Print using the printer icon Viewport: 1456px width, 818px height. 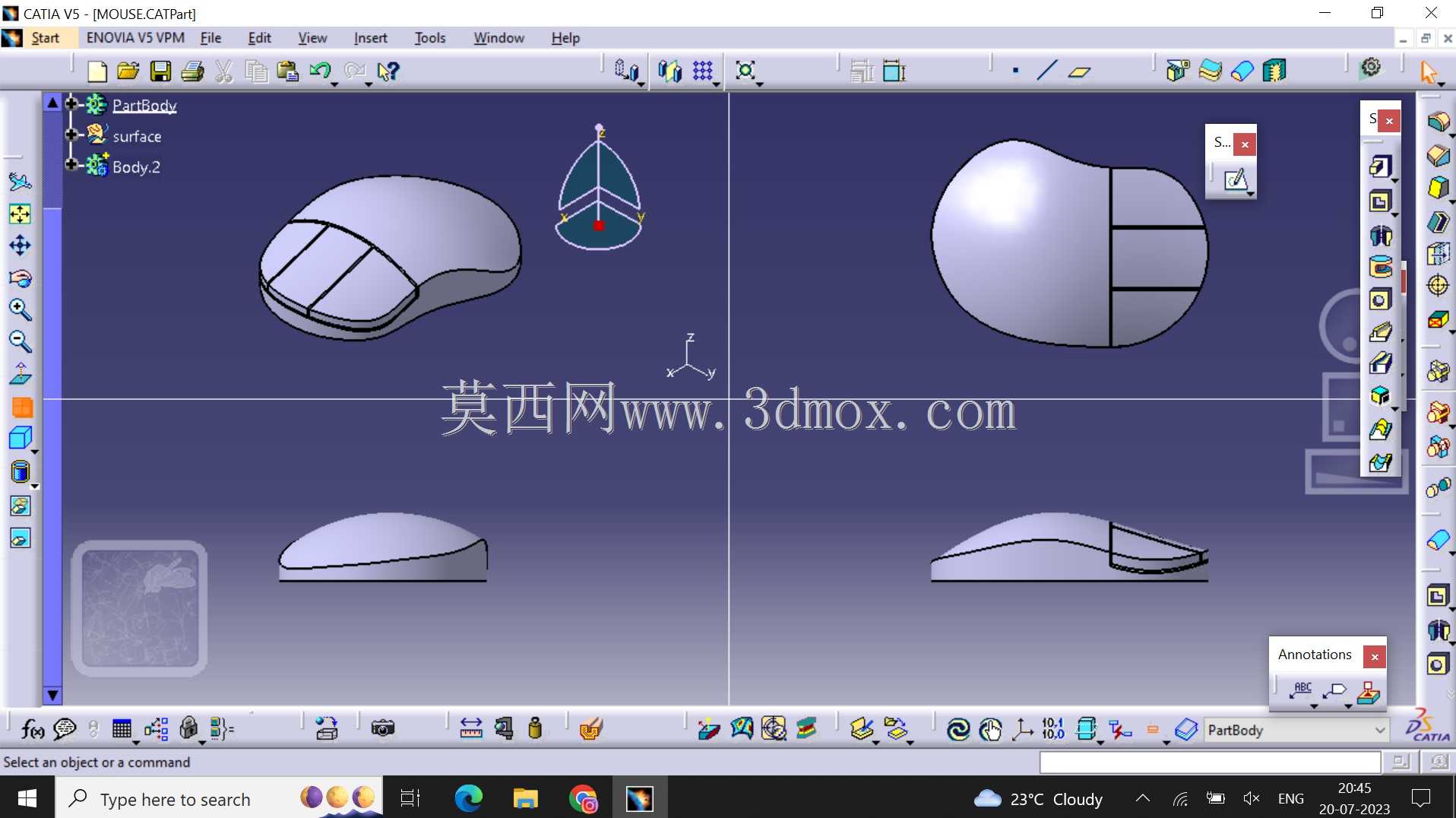[x=192, y=71]
